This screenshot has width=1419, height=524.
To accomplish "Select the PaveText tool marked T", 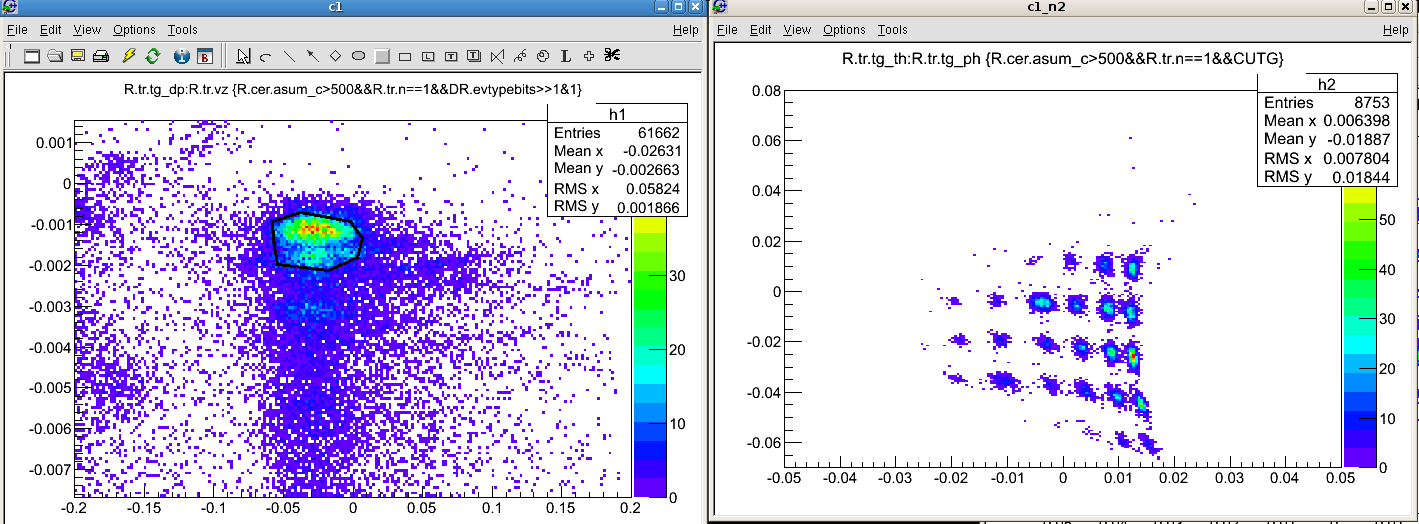I will point(451,56).
